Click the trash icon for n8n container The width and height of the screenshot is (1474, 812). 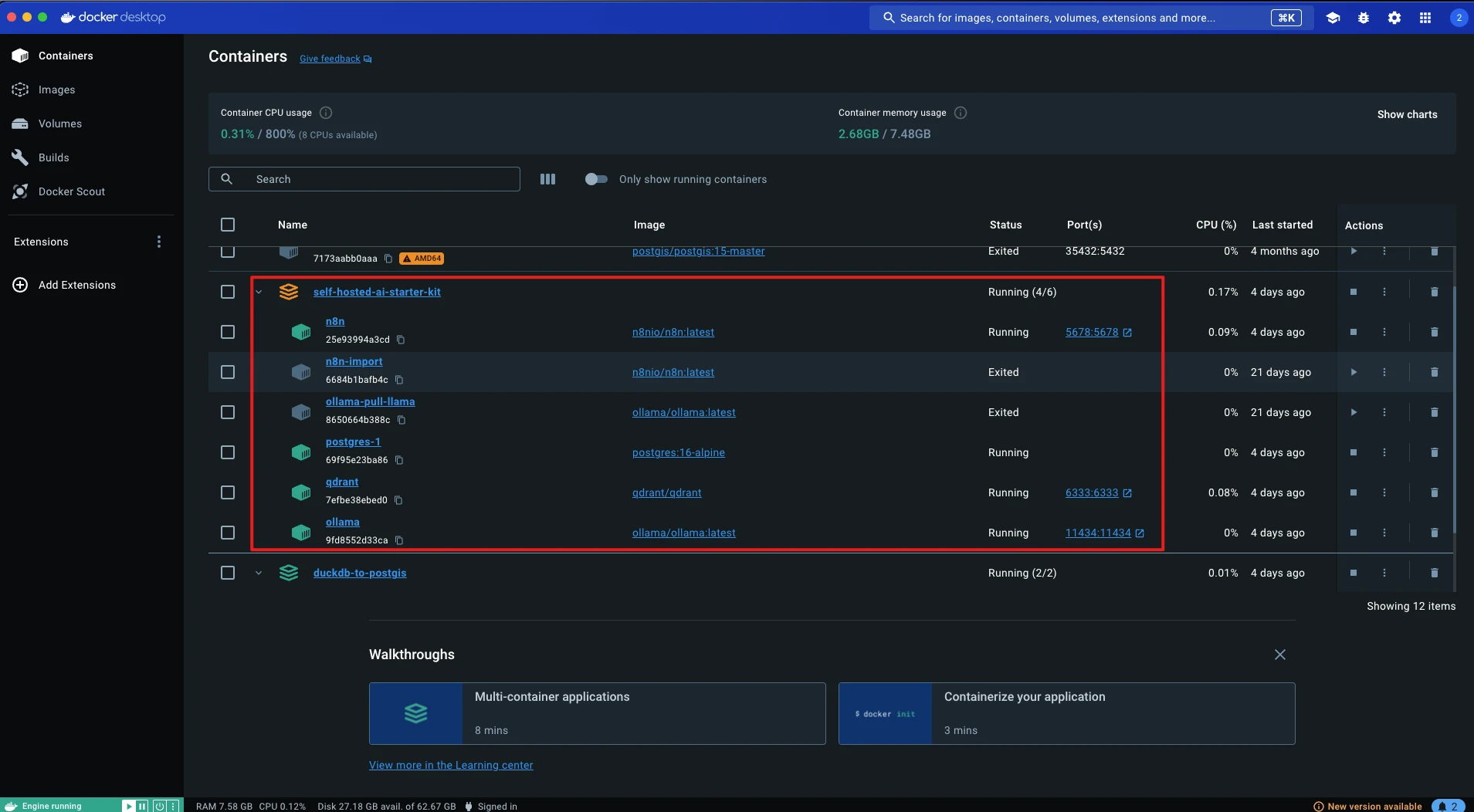coord(1434,332)
